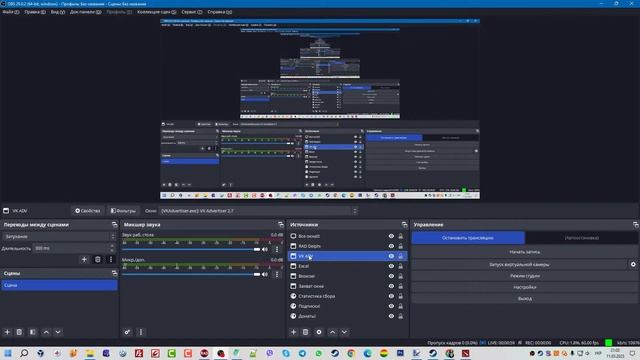Remove the selected source with trash icon

tap(305, 332)
